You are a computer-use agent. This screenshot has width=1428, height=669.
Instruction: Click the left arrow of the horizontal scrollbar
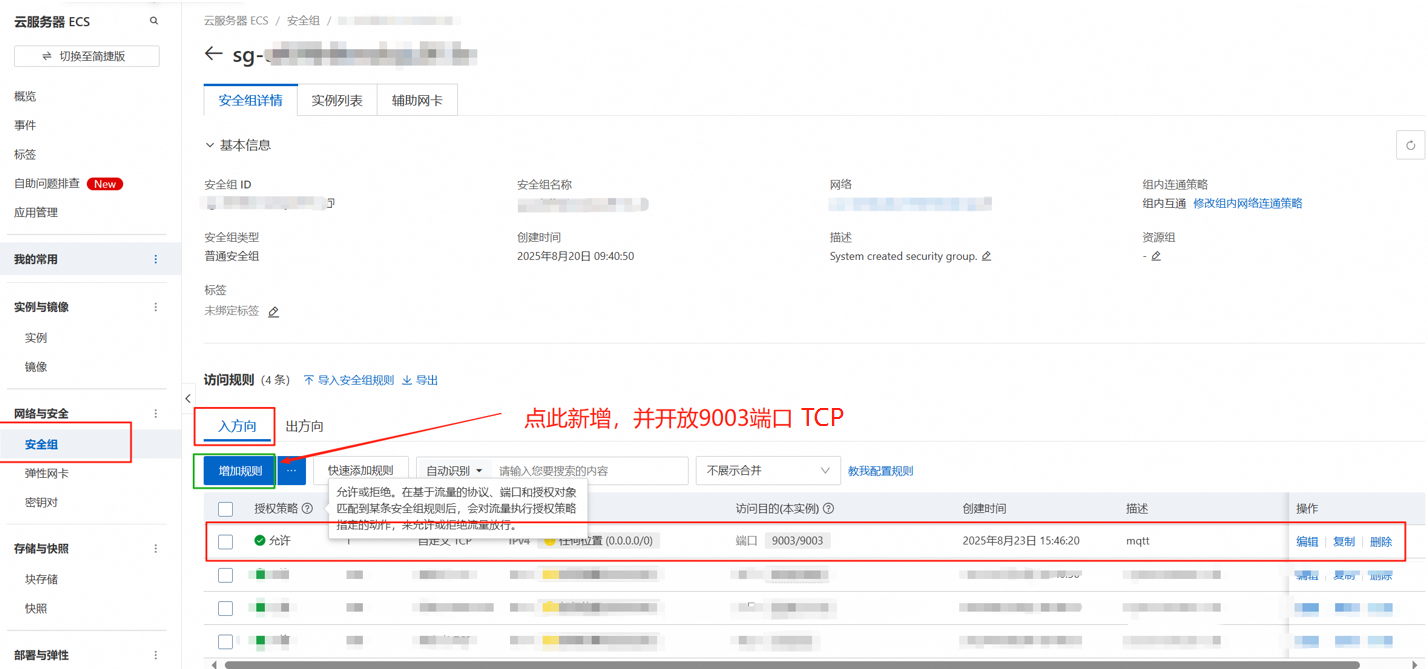(x=213, y=664)
